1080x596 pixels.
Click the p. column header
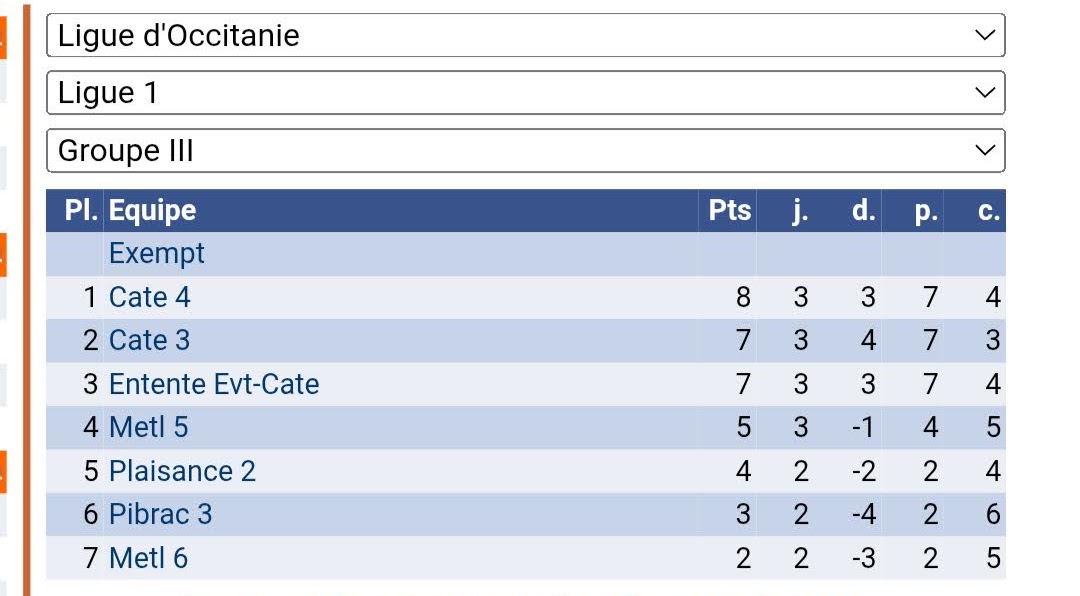click(x=926, y=211)
